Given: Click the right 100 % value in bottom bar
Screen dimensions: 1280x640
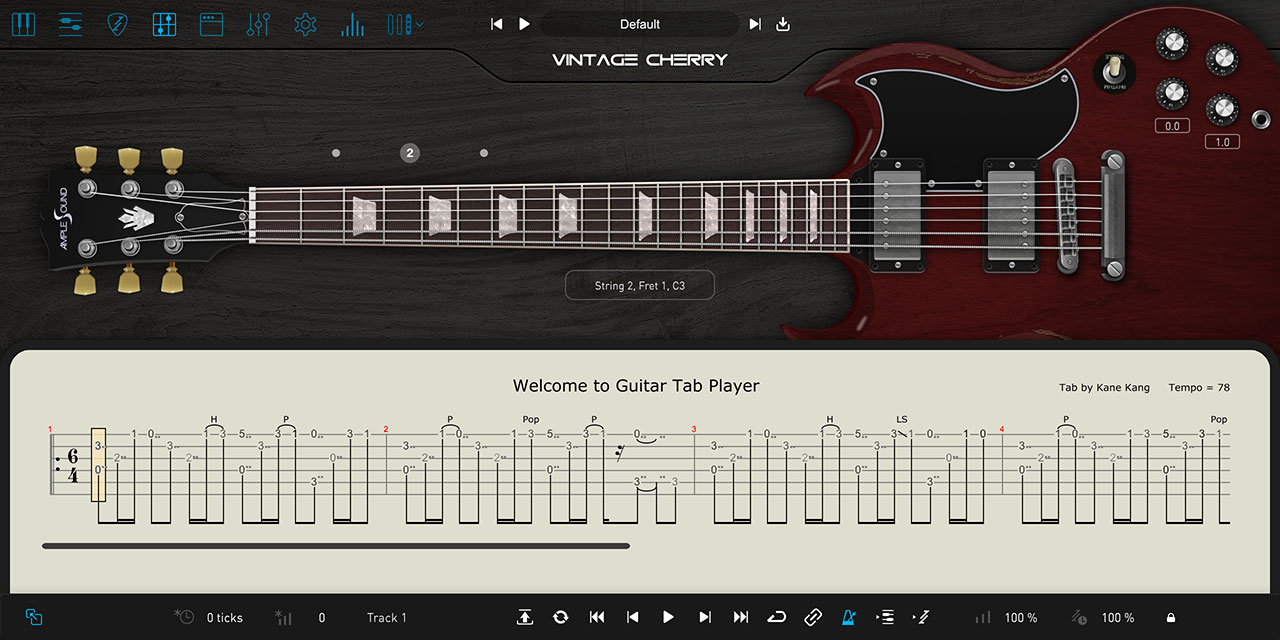Looking at the screenshot, I should coord(1118,618).
